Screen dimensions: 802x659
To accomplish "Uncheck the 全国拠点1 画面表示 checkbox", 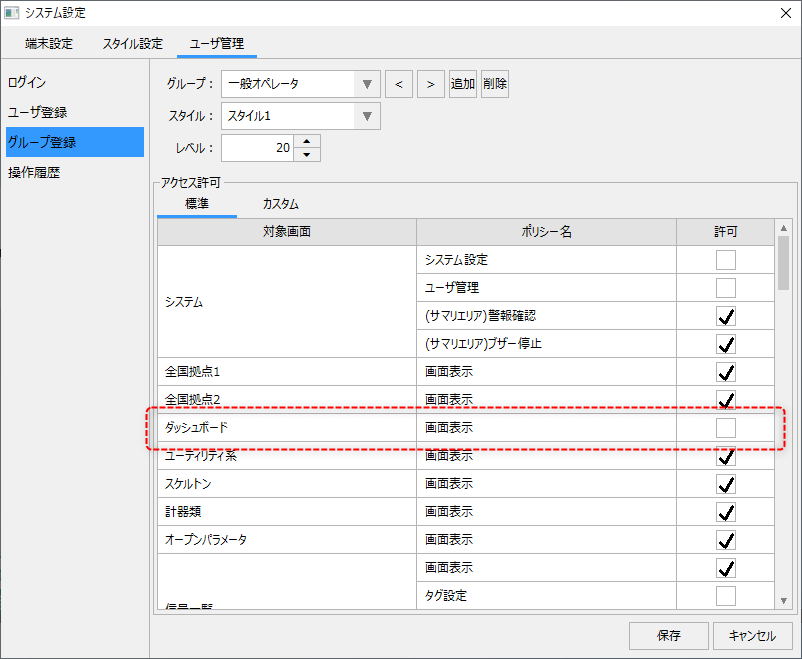I will (726, 372).
